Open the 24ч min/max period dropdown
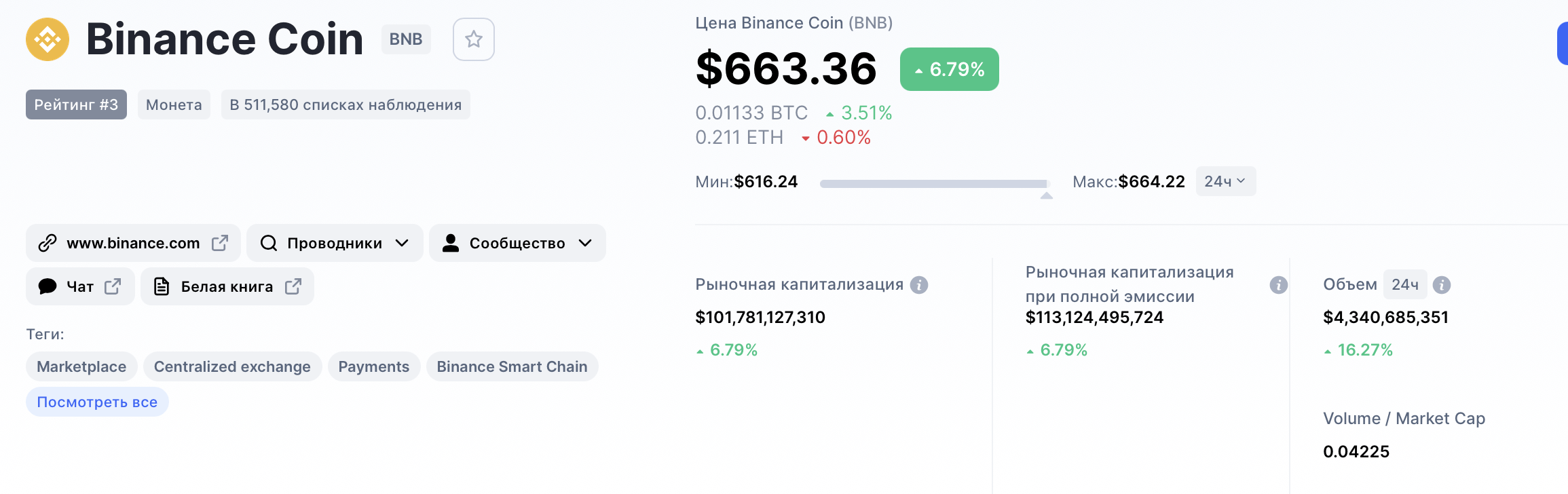 point(1225,181)
